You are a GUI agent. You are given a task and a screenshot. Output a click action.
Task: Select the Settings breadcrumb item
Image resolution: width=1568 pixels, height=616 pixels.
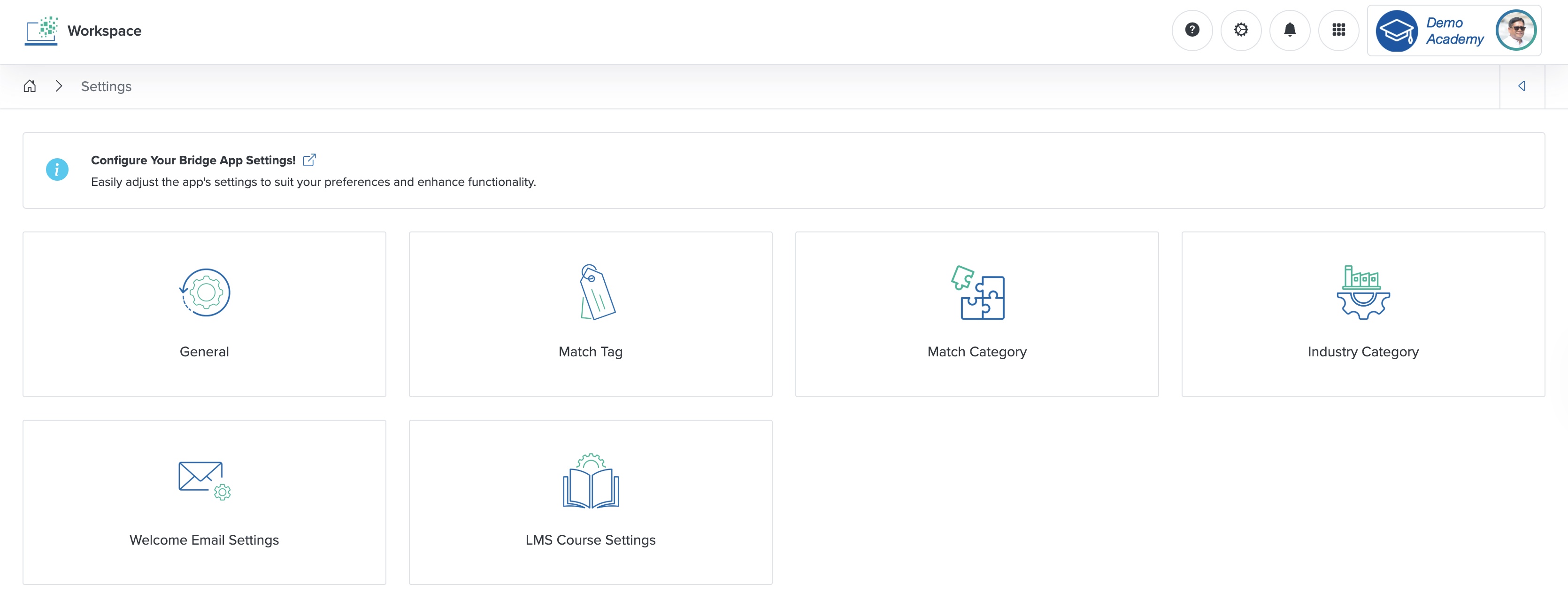tap(106, 86)
